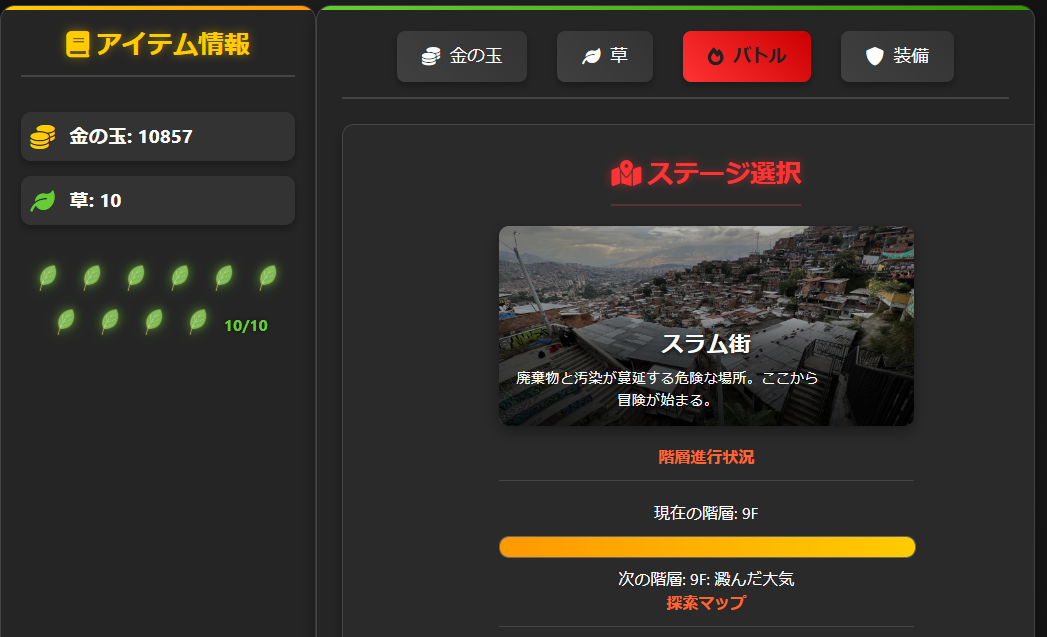Click the ステージ選択 title

(706, 174)
